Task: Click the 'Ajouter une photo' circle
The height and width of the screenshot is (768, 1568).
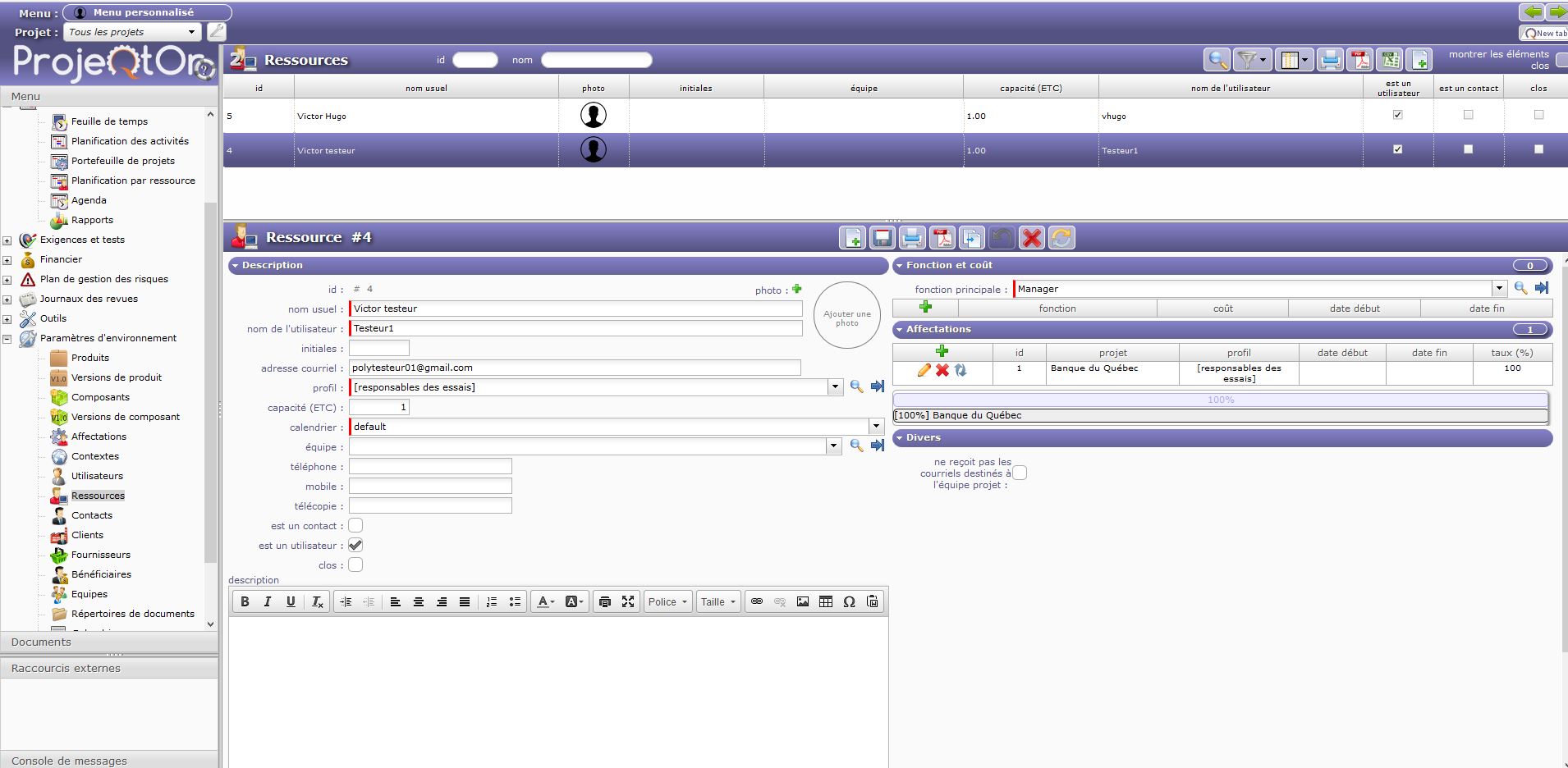Action: coord(847,316)
